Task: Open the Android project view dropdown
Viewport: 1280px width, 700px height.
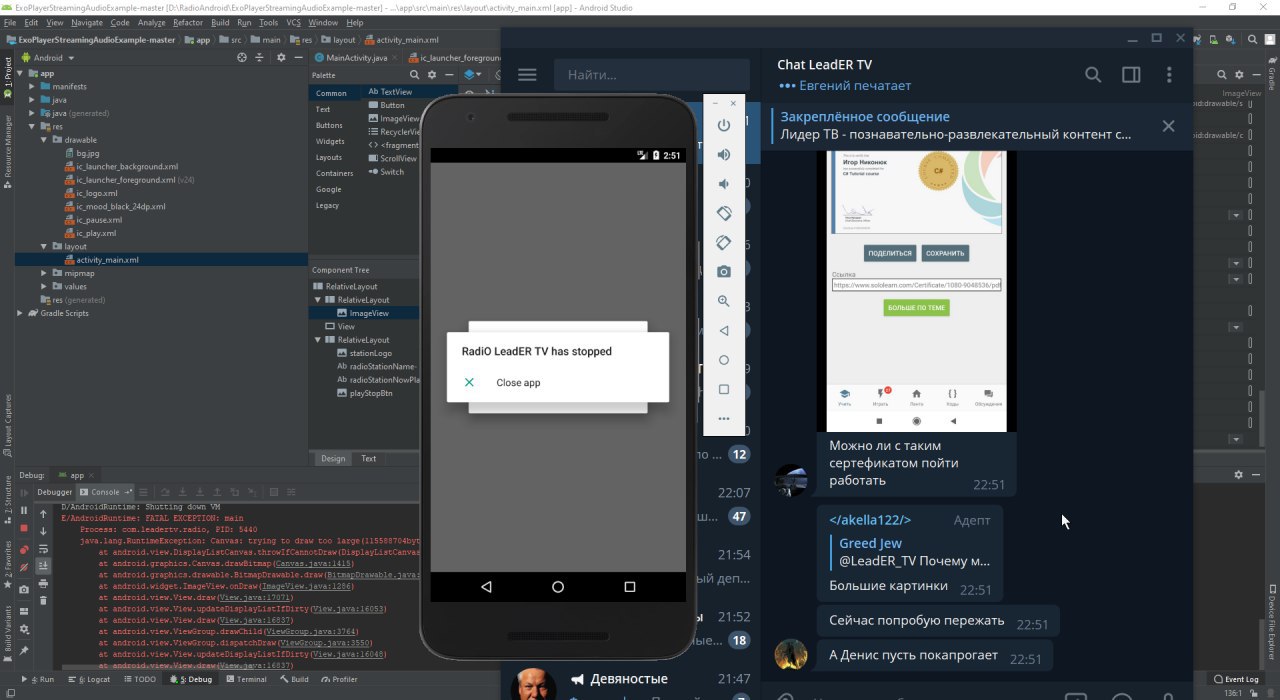Action: tap(47, 58)
